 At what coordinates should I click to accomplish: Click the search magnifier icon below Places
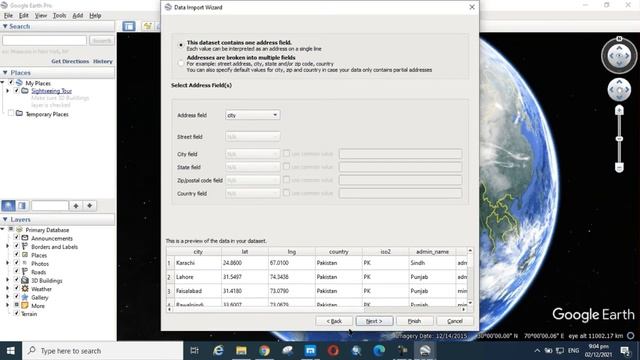click(9, 206)
